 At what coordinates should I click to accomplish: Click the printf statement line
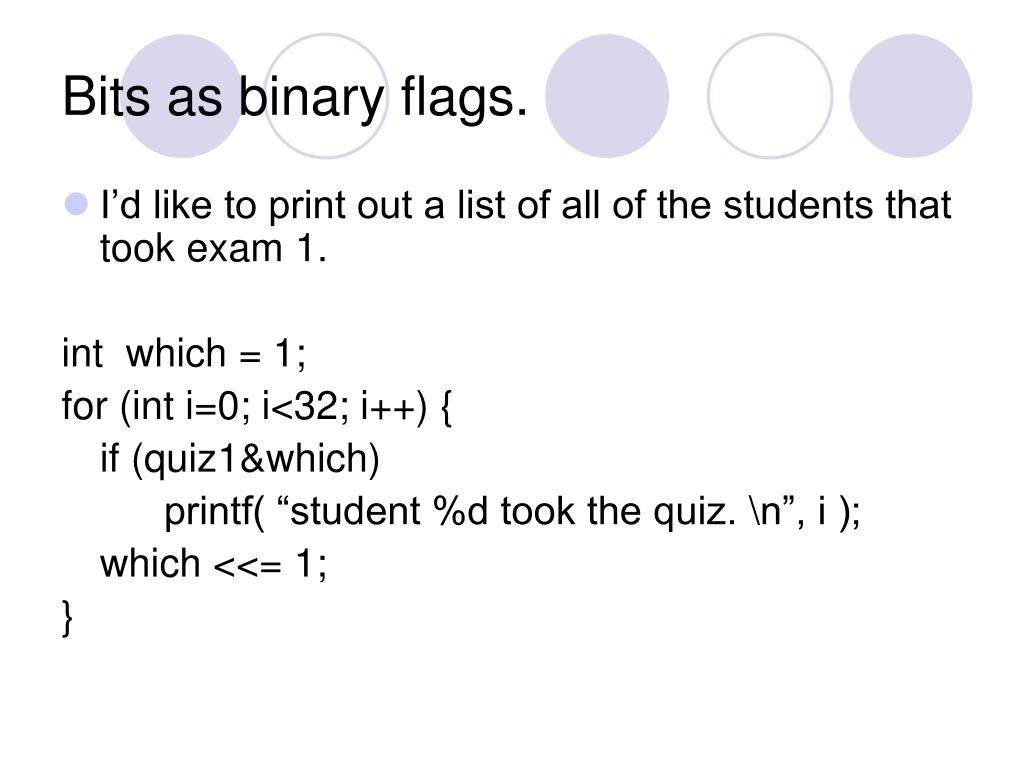coord(512,511)
